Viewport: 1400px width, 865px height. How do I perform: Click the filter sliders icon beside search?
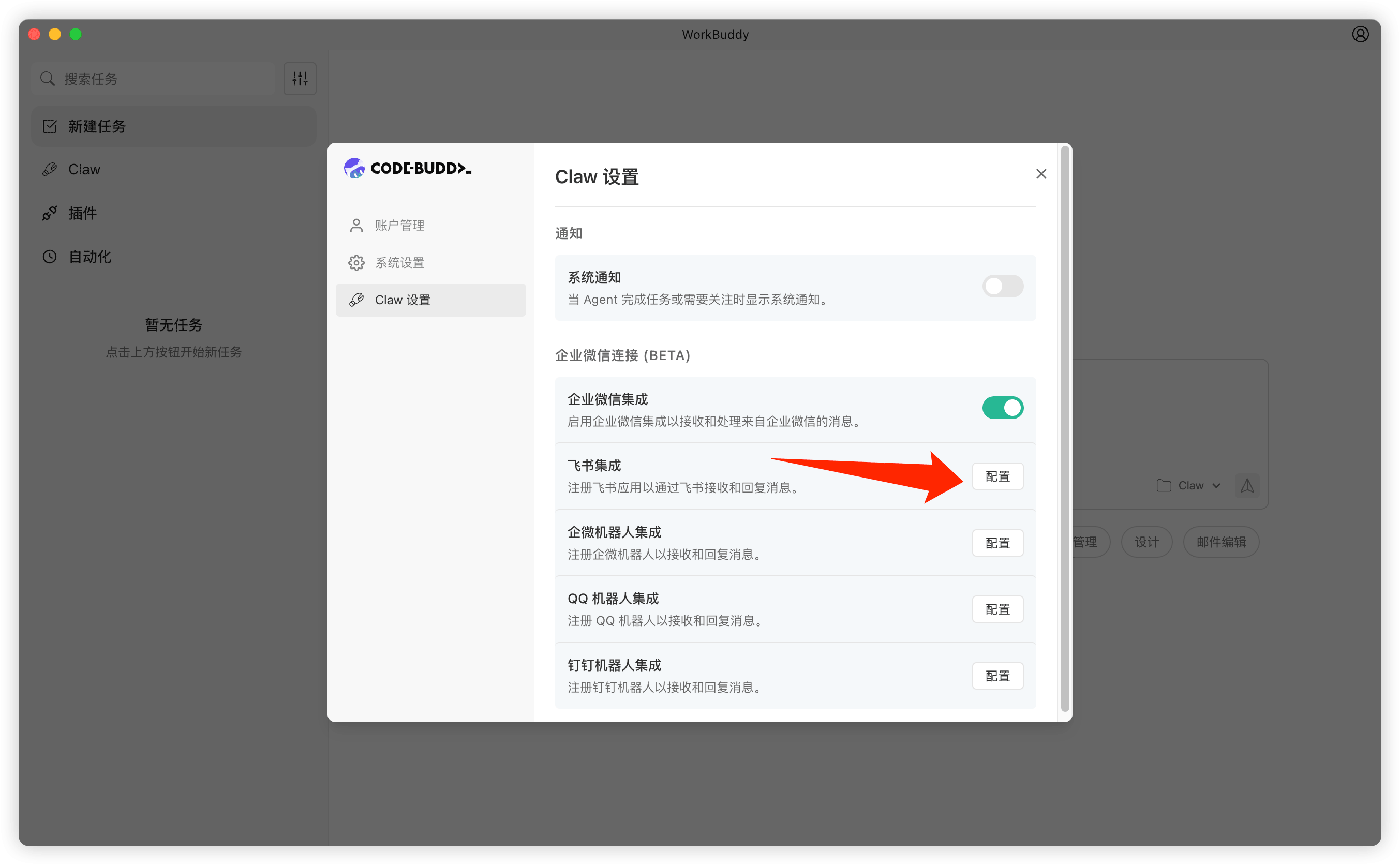(x=300, y=78)
